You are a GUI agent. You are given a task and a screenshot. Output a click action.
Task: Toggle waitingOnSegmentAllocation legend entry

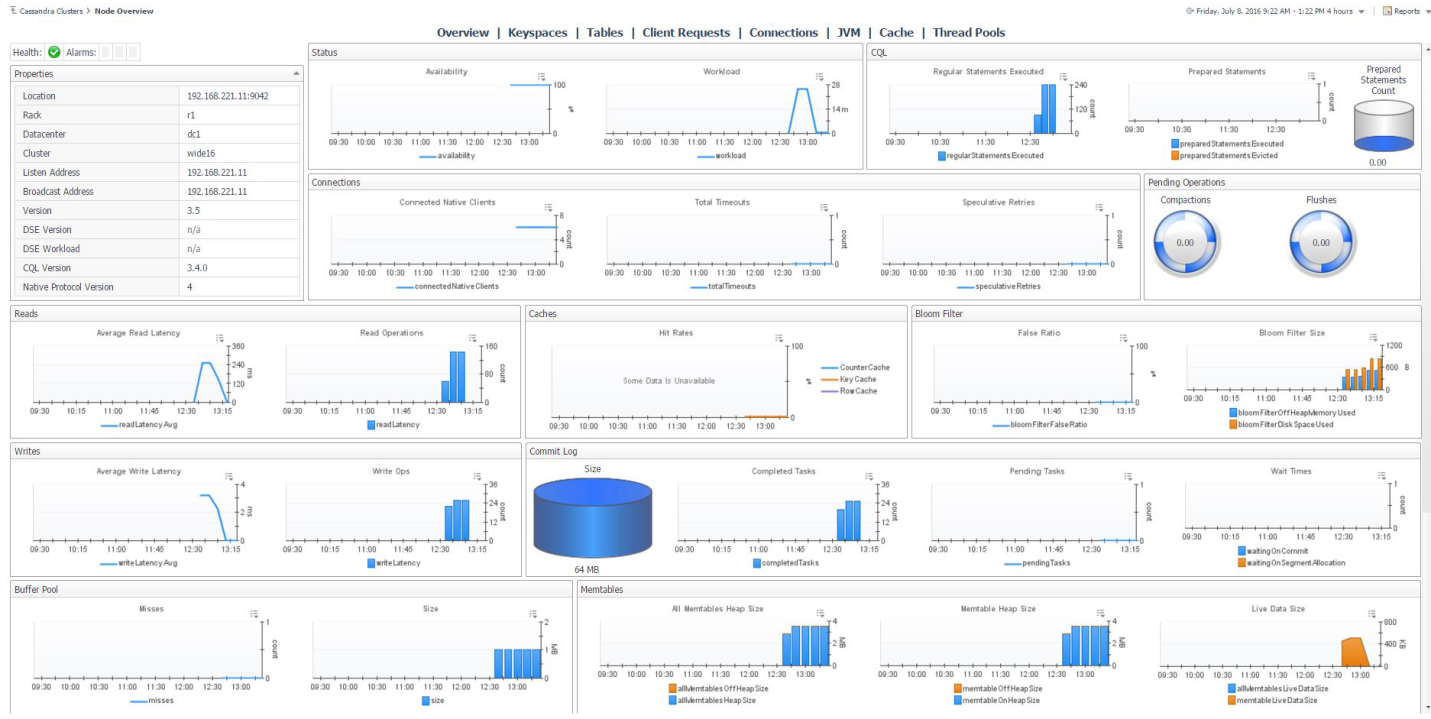pos(1291,562)
